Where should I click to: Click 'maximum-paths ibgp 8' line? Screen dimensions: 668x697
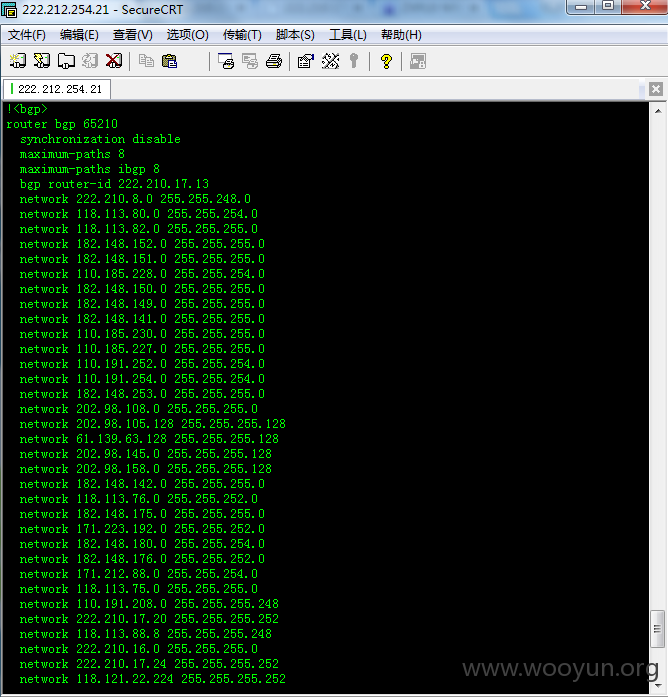point(89,169)
